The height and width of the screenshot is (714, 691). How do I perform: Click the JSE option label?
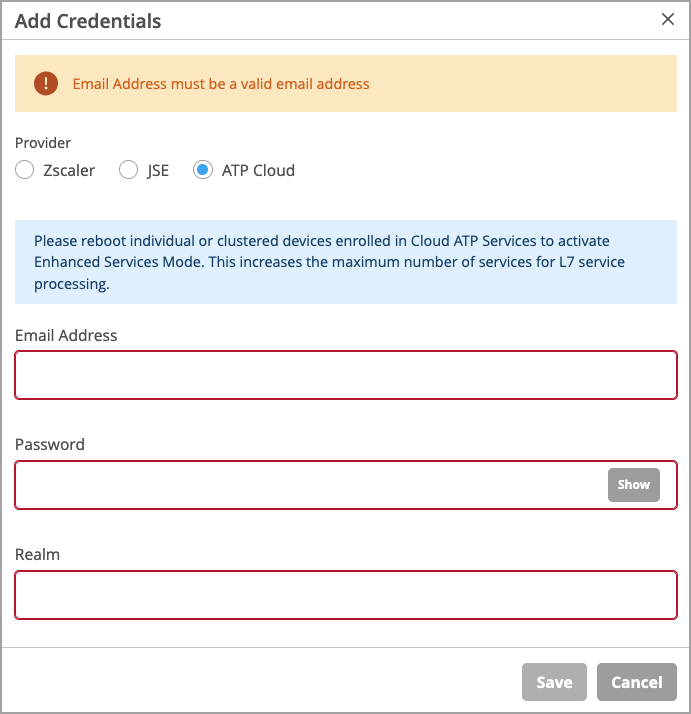pos(158,170)
